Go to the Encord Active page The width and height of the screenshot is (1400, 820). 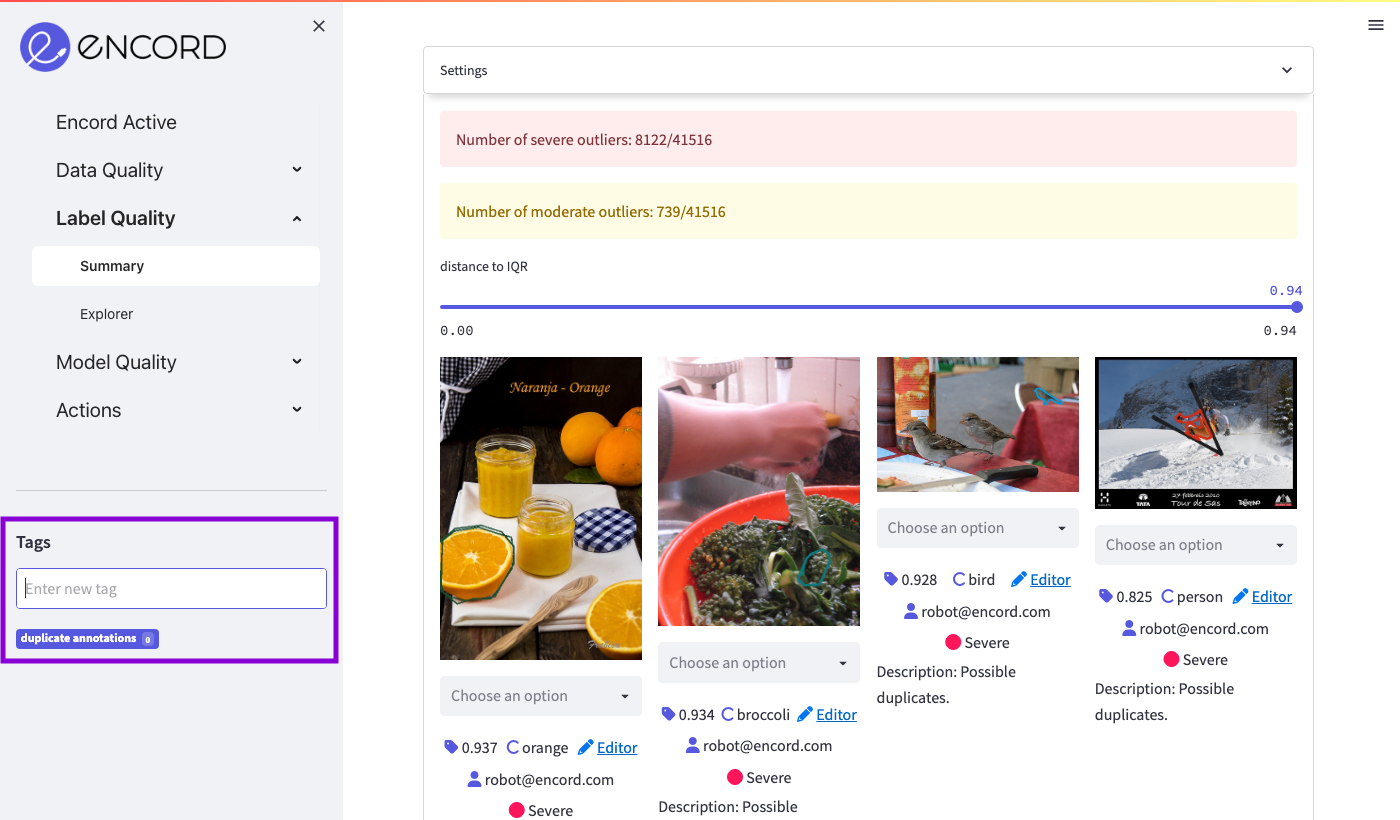pos(116,122)
